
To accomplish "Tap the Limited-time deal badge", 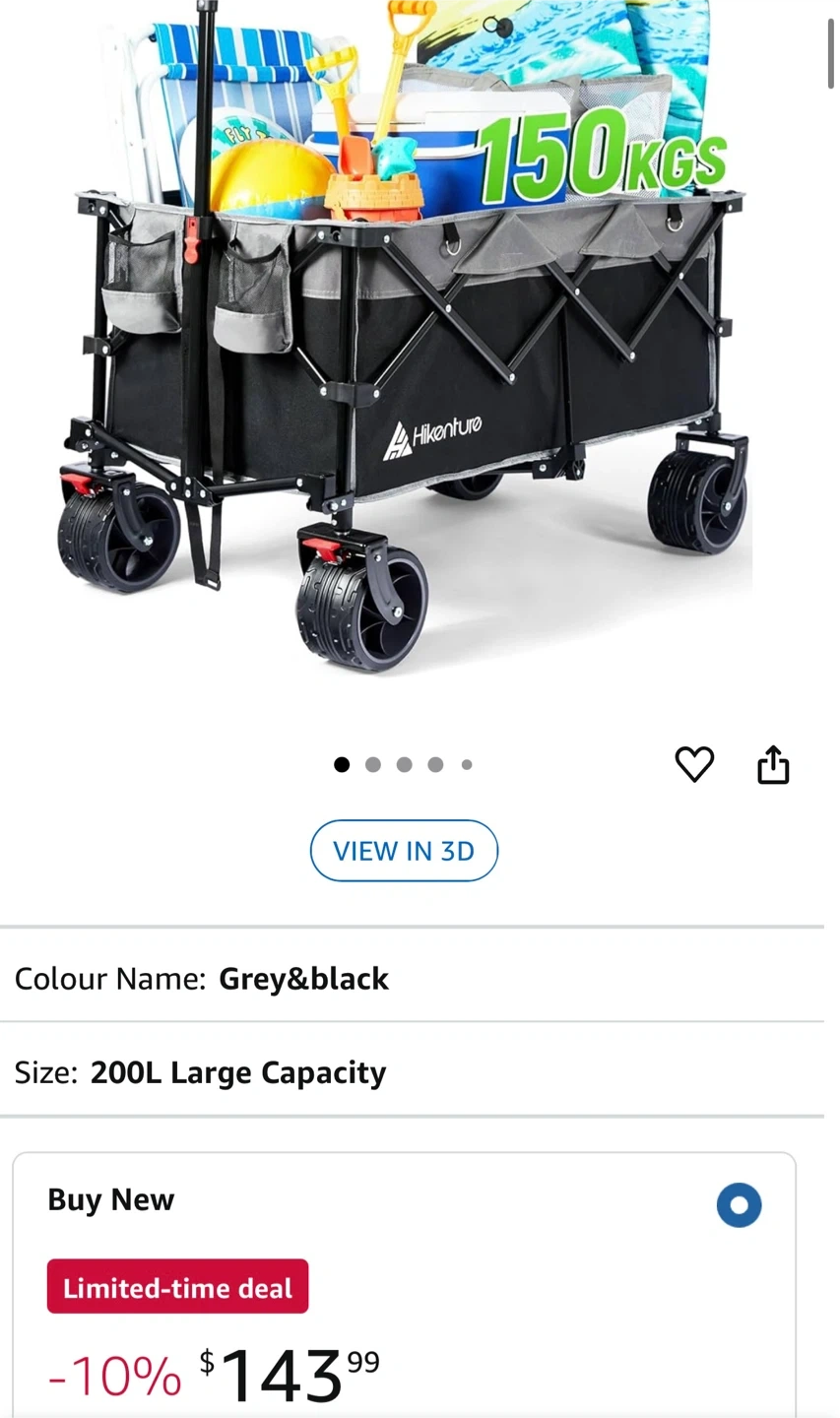I will tap(177, 1287).
